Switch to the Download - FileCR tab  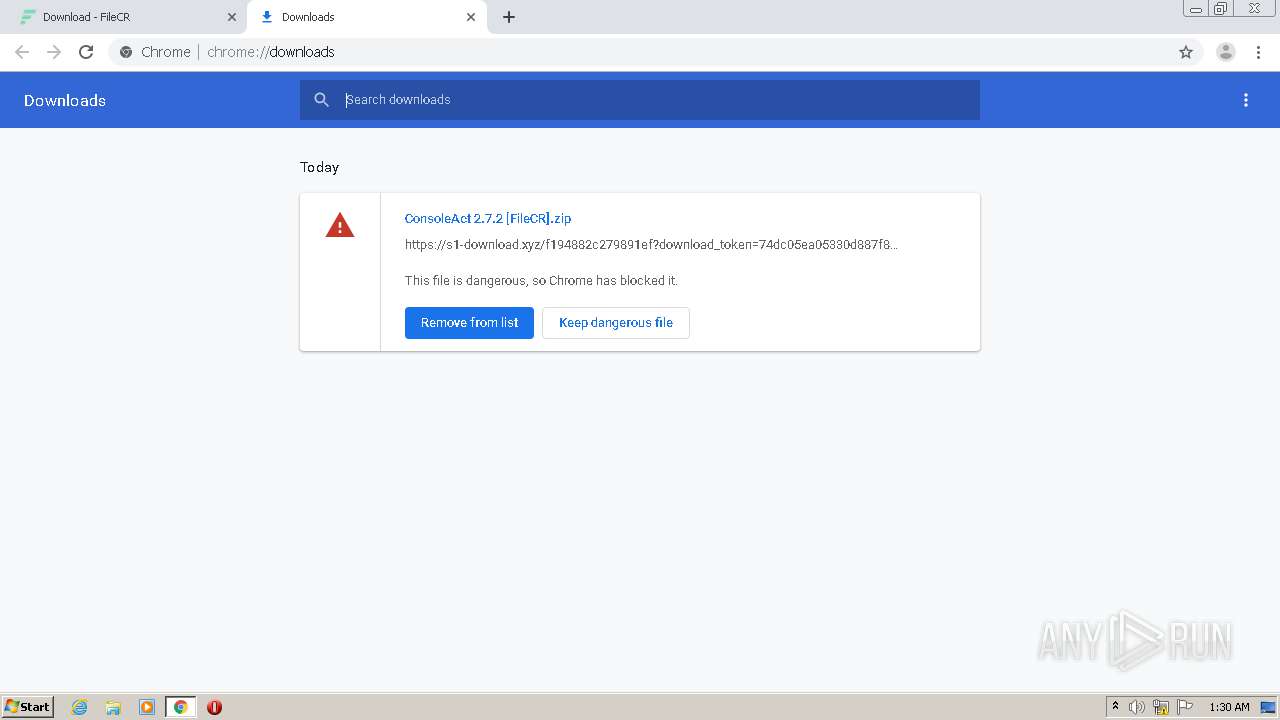click(x=126, y=17)
